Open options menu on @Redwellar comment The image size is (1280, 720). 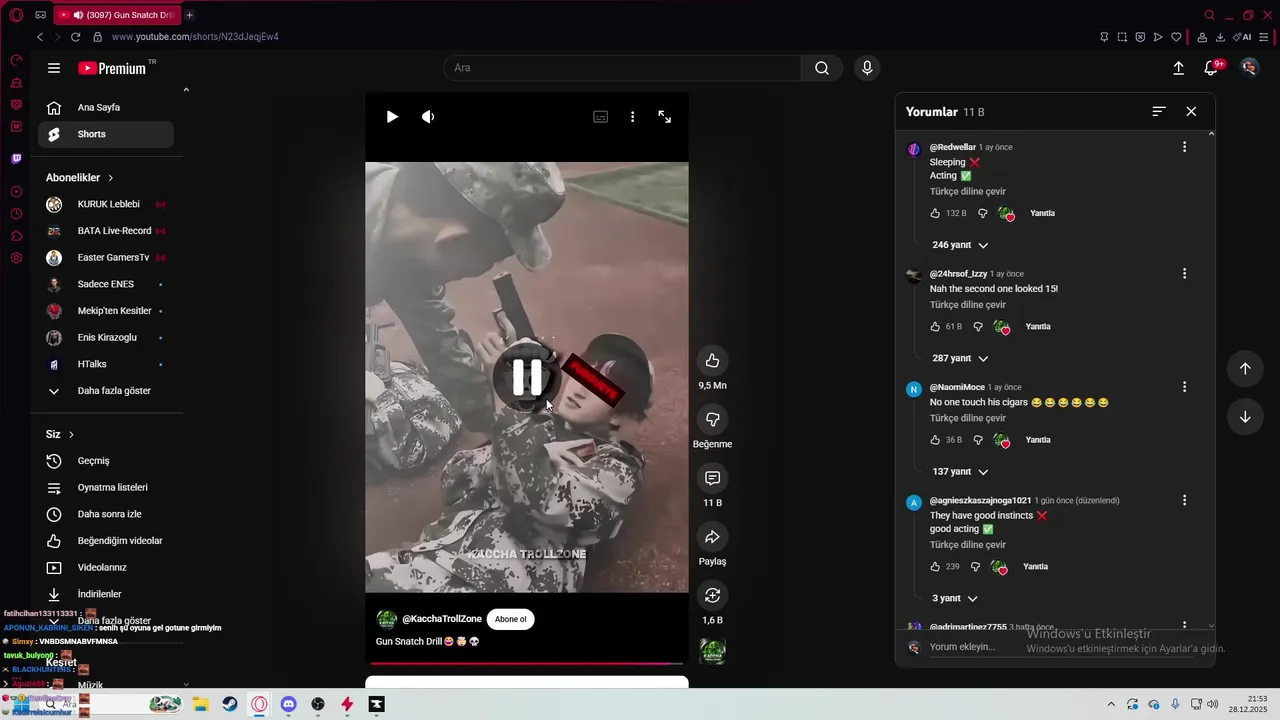pyautogui.click(x=1185, y=147)
